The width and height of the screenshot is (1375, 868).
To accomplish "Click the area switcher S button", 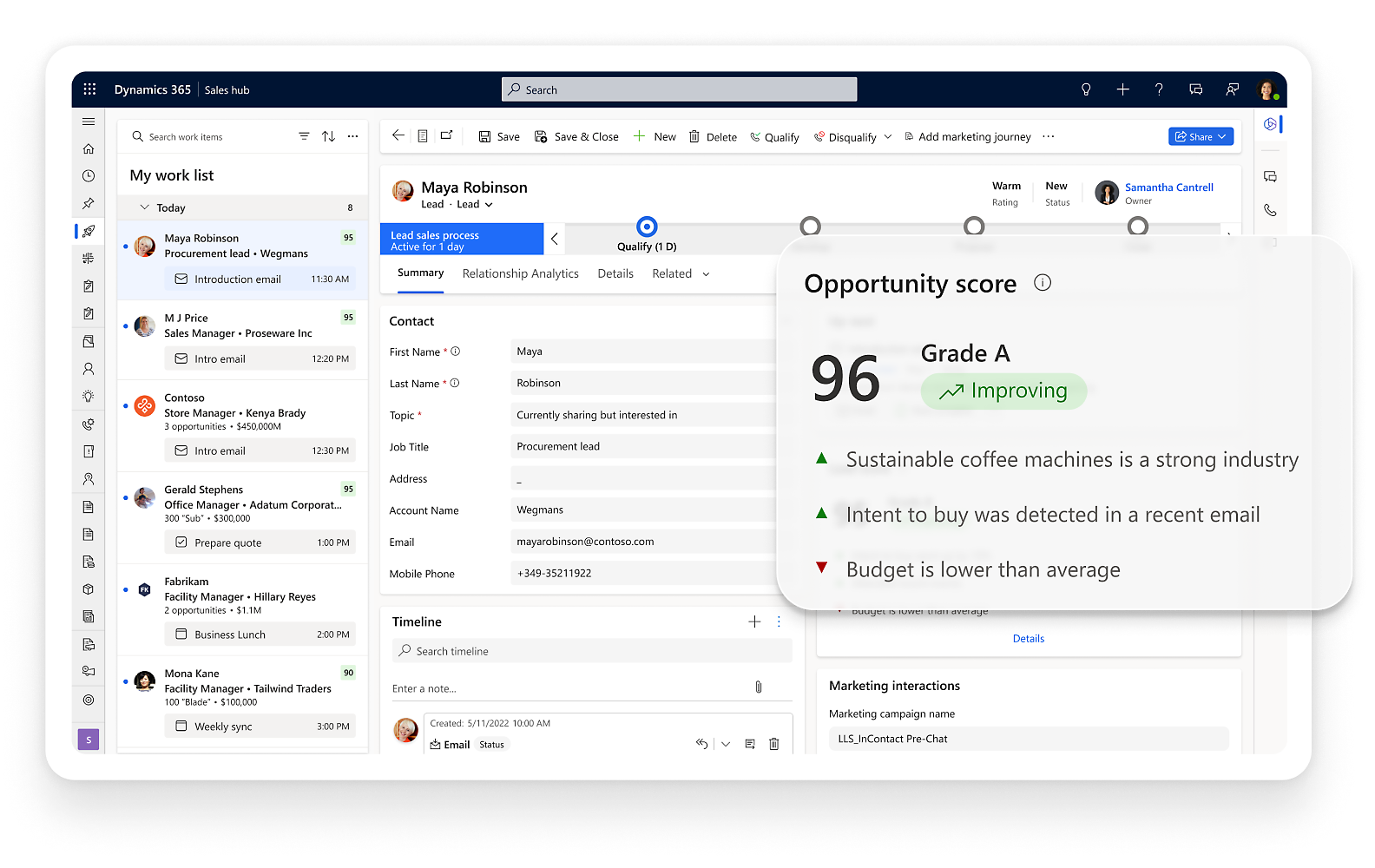I will (89, 740).
